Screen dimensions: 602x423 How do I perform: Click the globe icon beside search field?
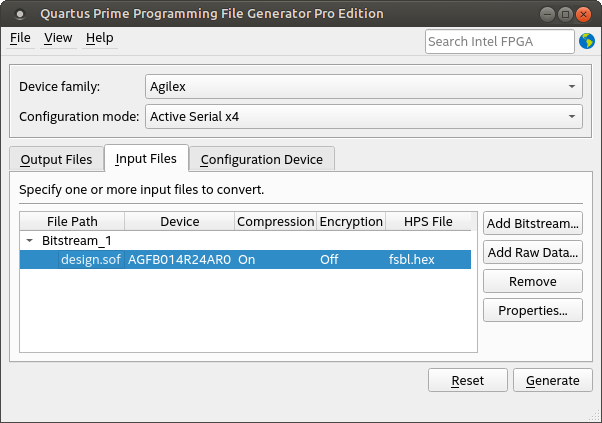pos(589,41)
